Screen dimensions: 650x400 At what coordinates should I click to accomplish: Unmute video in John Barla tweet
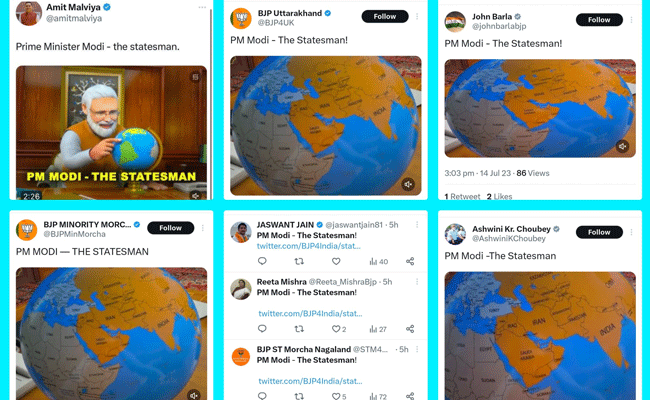(622, 146)
